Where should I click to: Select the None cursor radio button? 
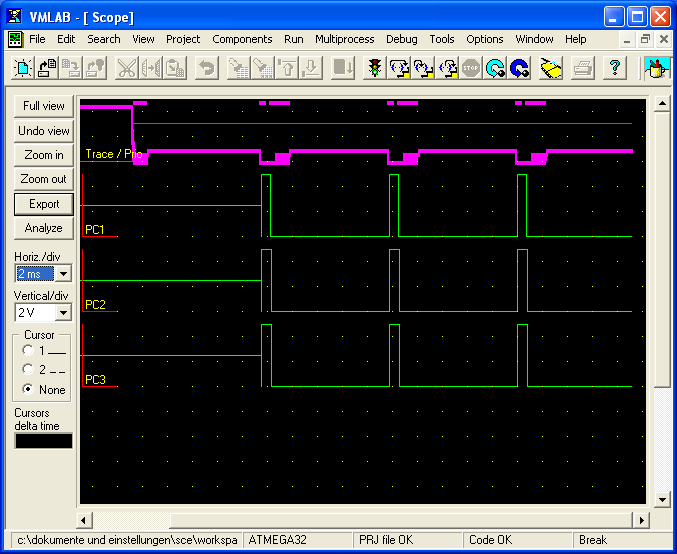(28, 389)
